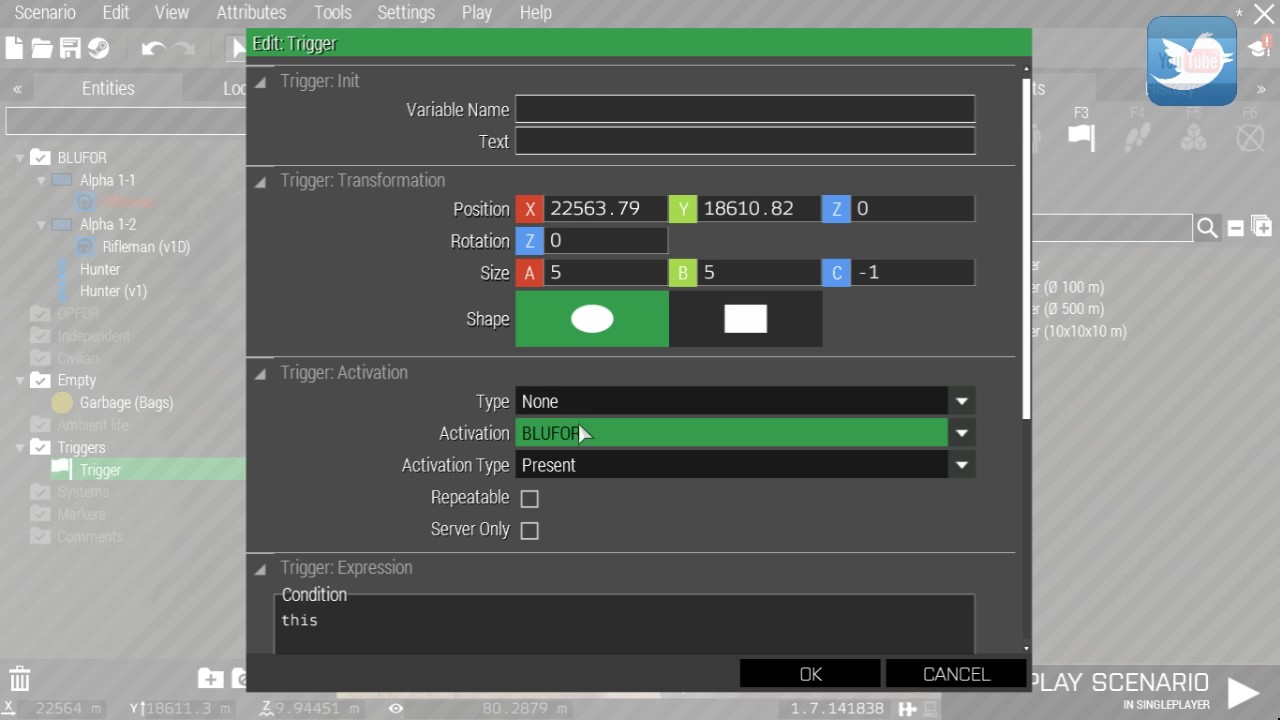This screenshot has height=720, width=1280.
Task: Collapse the BLUFOR tree node
Action: 20,158
